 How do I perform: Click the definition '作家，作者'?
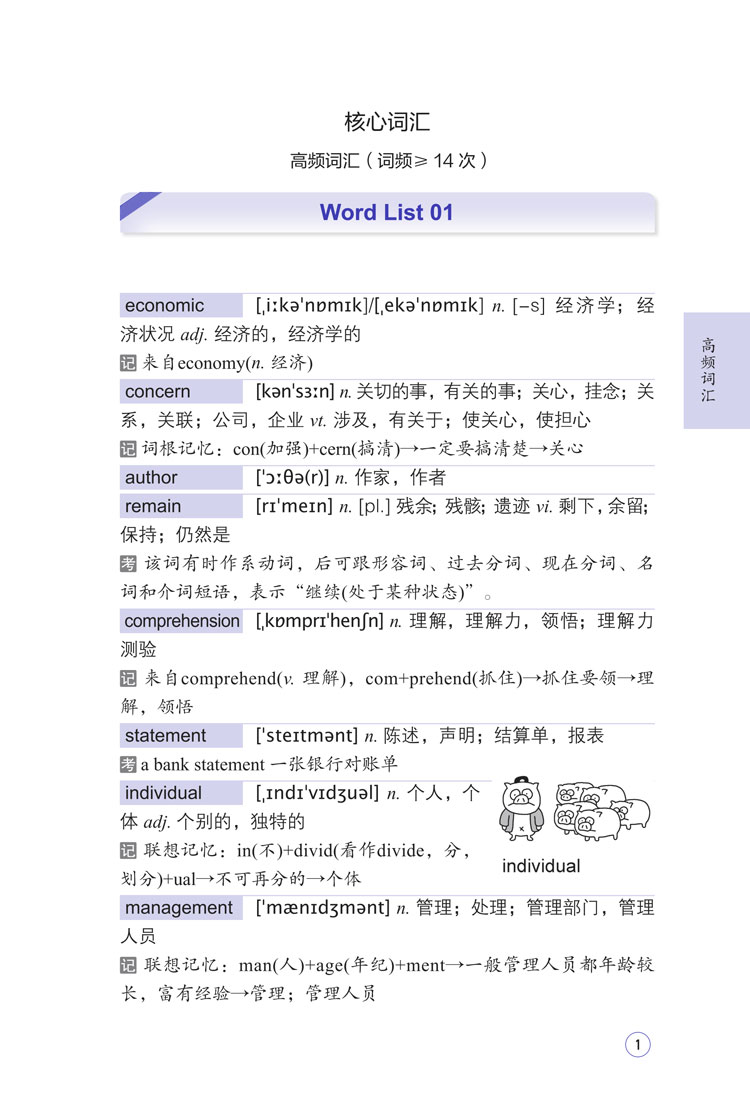(x=400, y=478)
